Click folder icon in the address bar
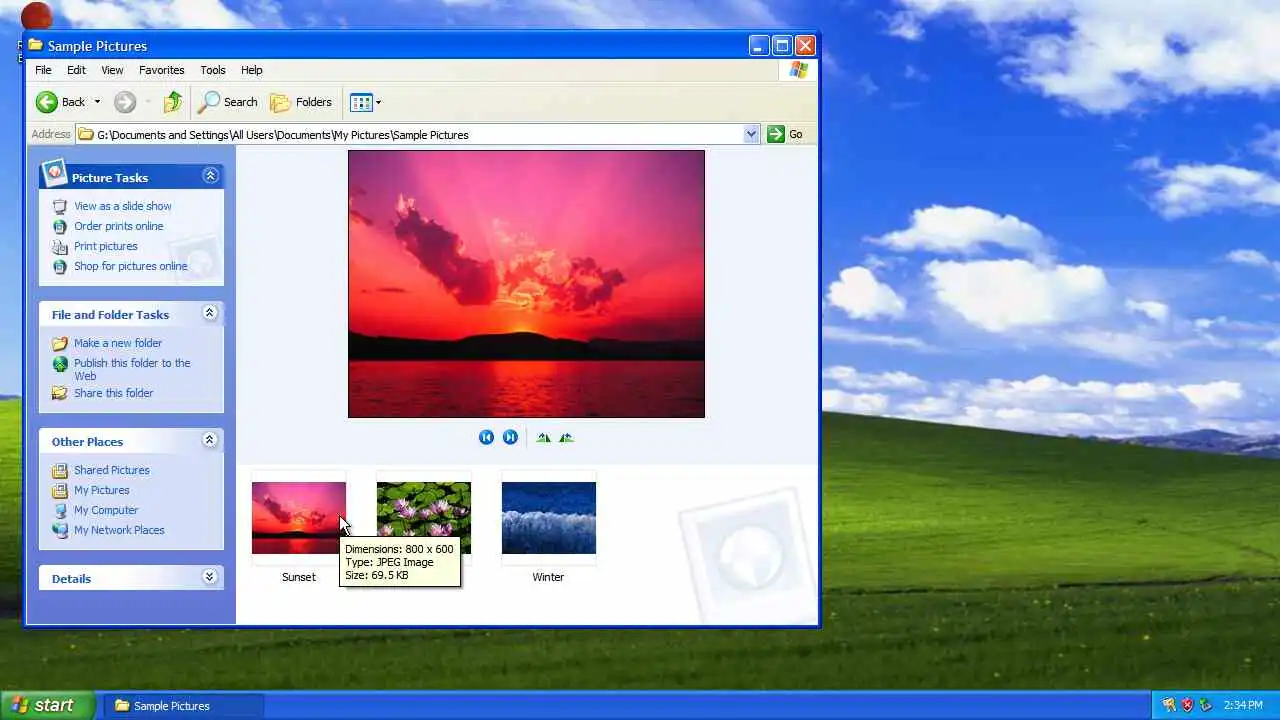 pos(86,134)
